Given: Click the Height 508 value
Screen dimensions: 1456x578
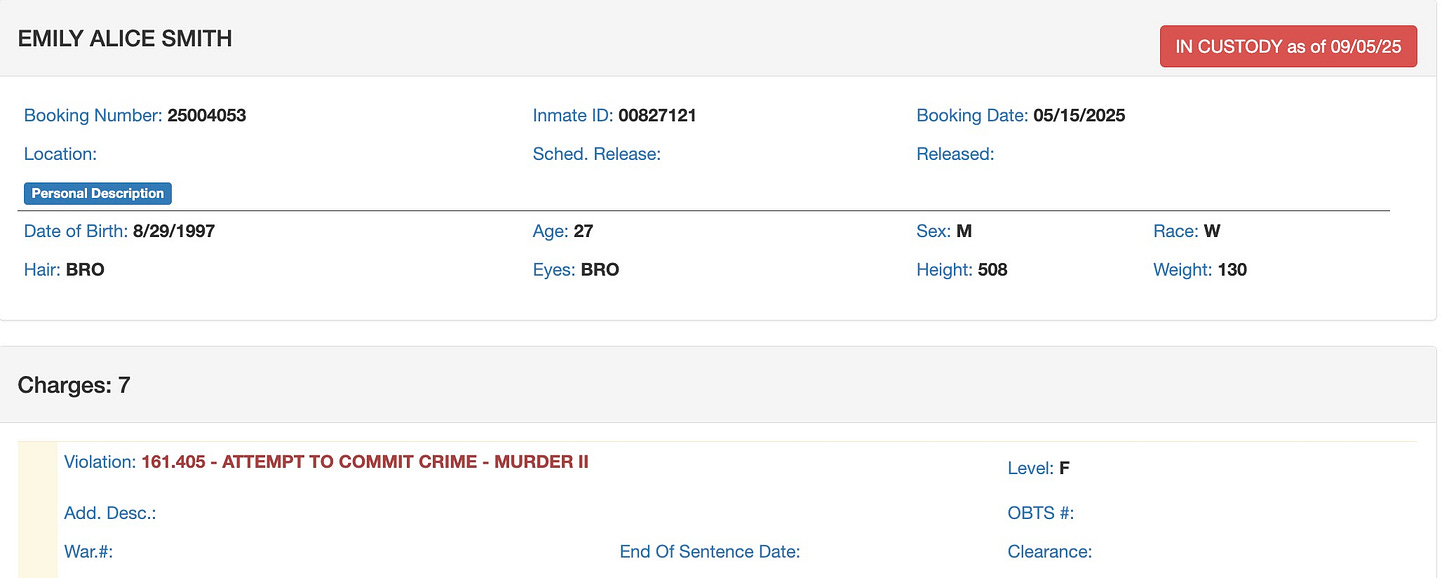Looking at the screenshot, I should 992,270.
